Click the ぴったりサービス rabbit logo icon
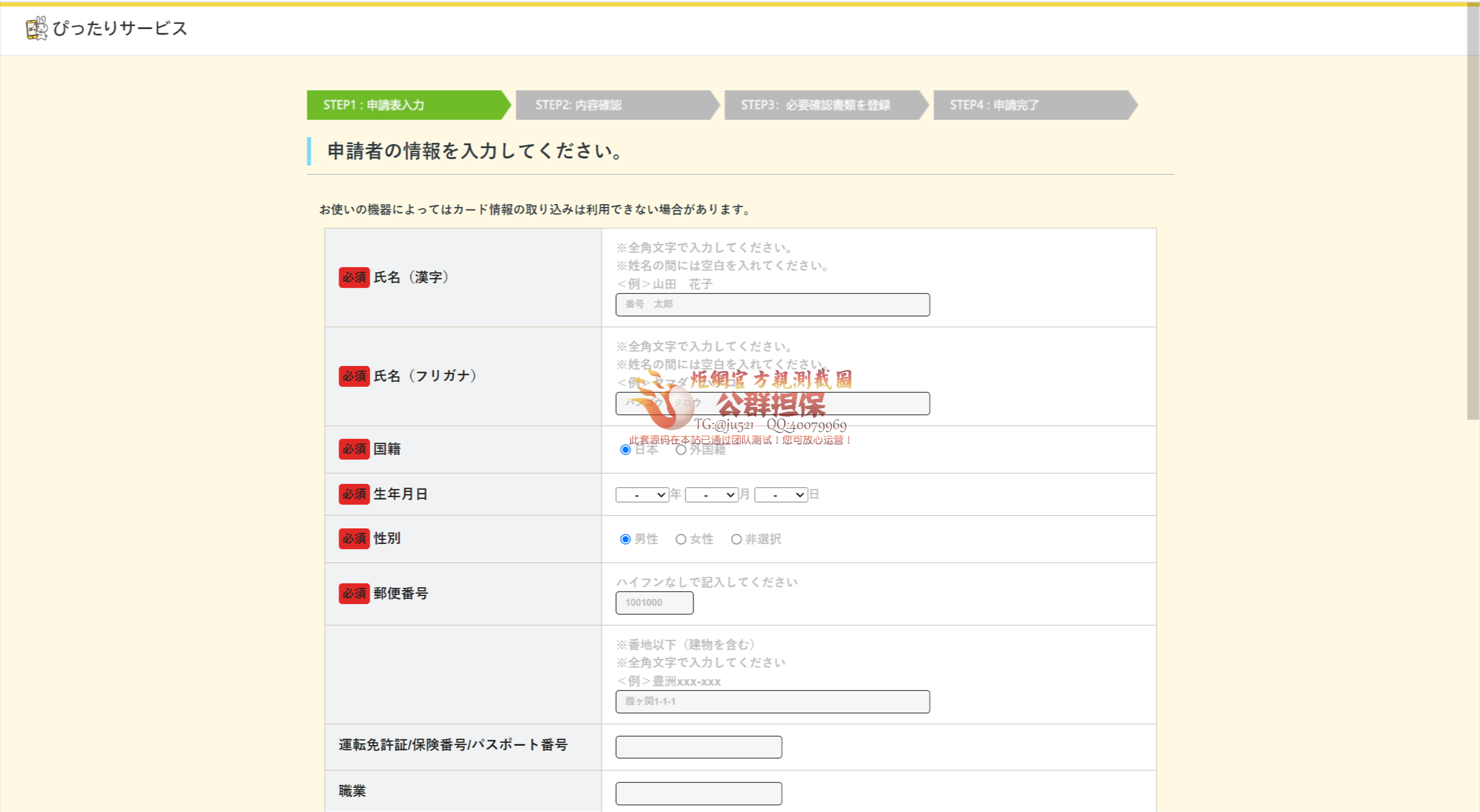1480x812 pixels. 36,28
